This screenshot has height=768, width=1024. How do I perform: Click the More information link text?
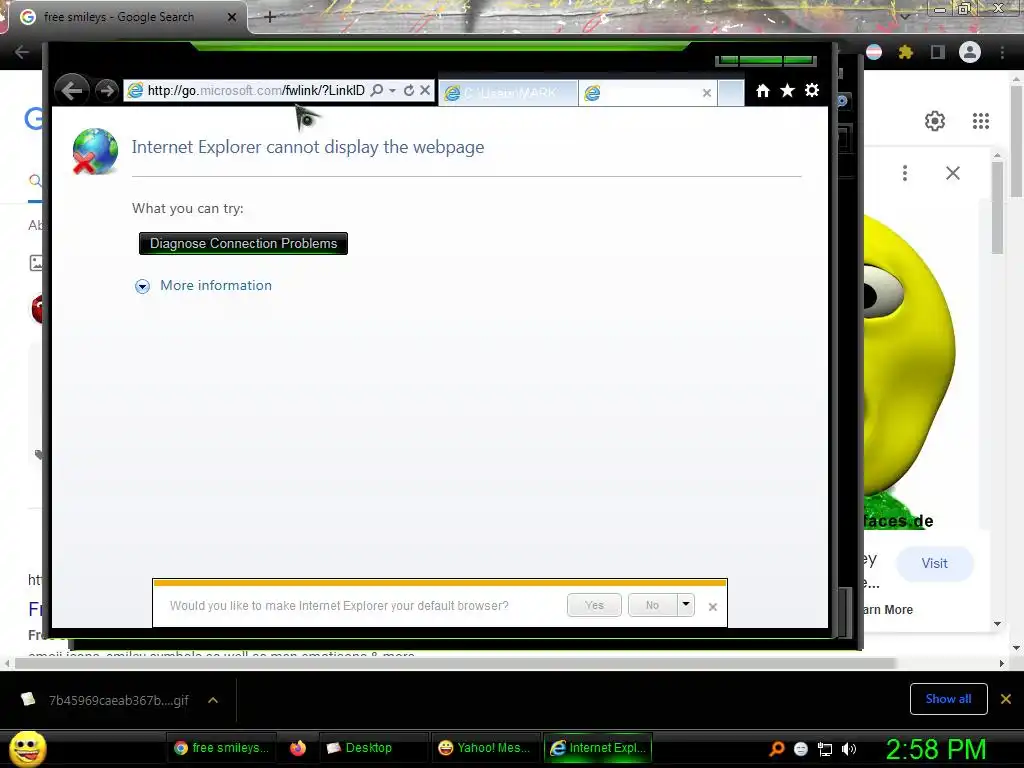(216, 285)
